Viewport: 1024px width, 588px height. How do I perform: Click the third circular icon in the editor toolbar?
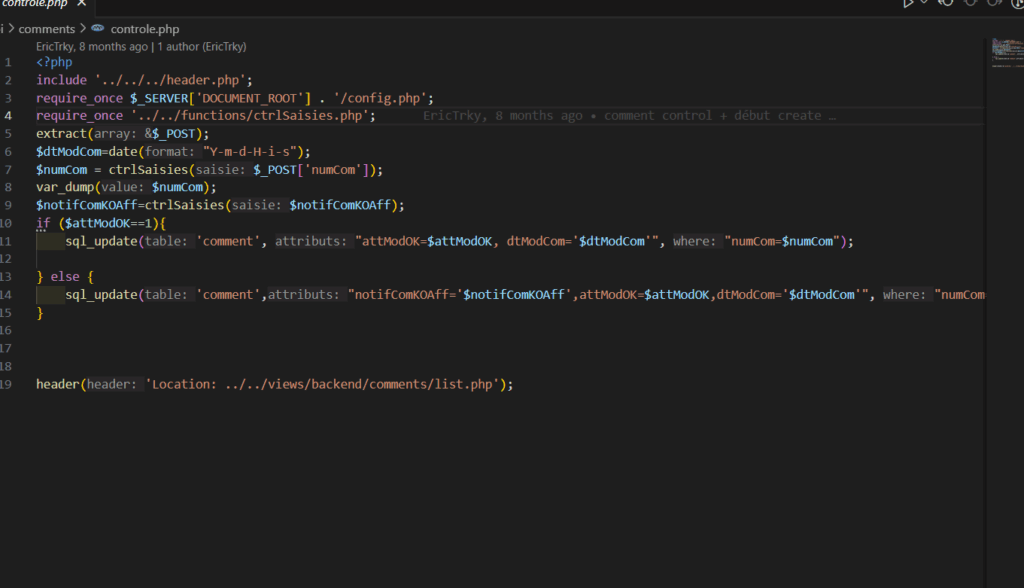point(992,4)
